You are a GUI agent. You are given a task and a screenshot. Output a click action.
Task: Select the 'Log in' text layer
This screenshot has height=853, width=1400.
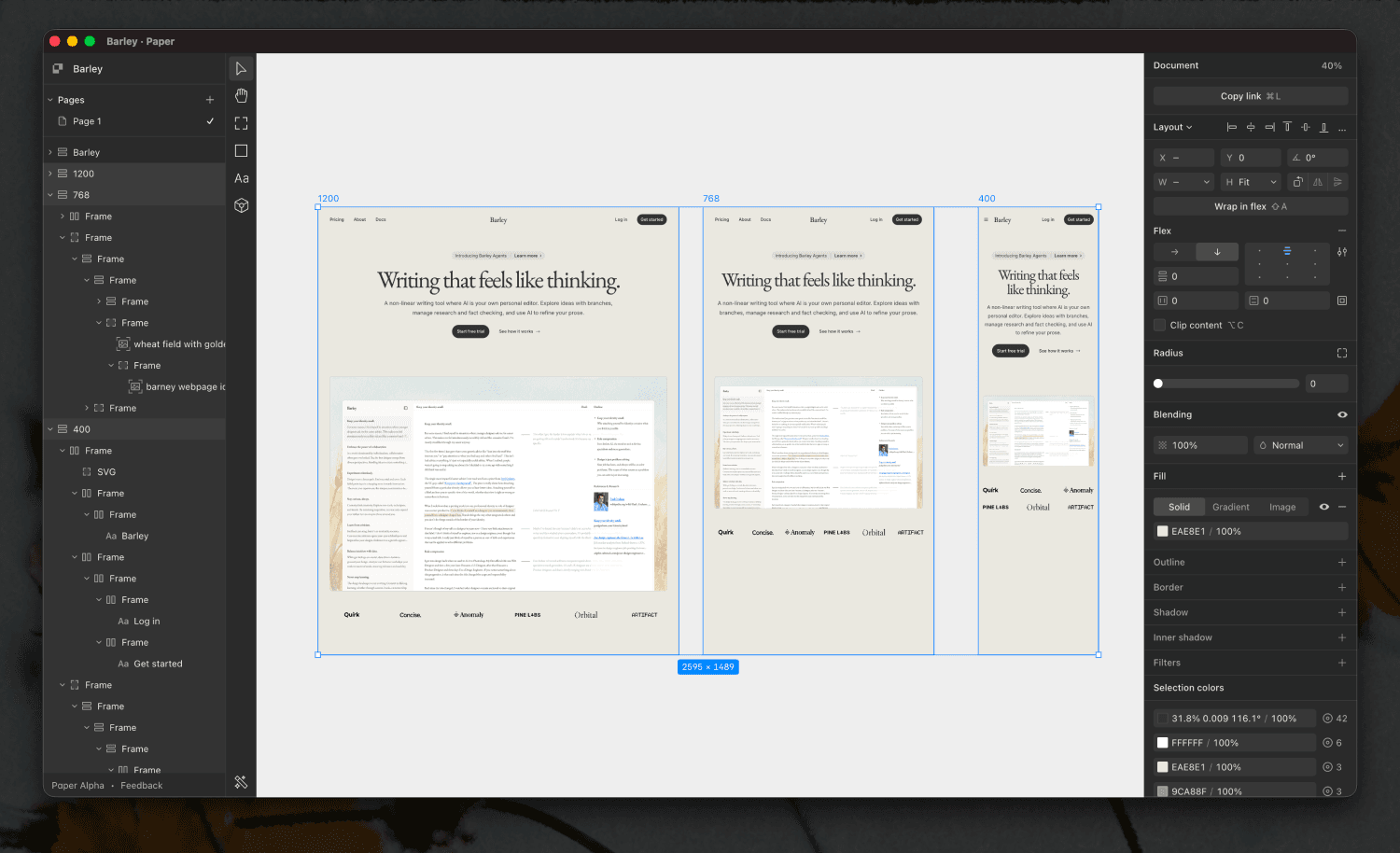point(134,622)
